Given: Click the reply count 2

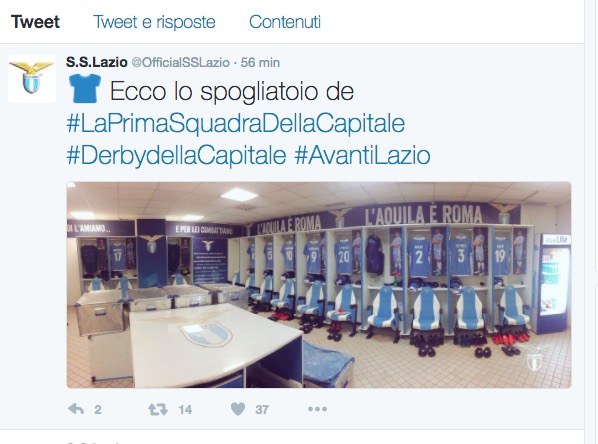Looking at the screenshot, I should click(x=98, y=410).
